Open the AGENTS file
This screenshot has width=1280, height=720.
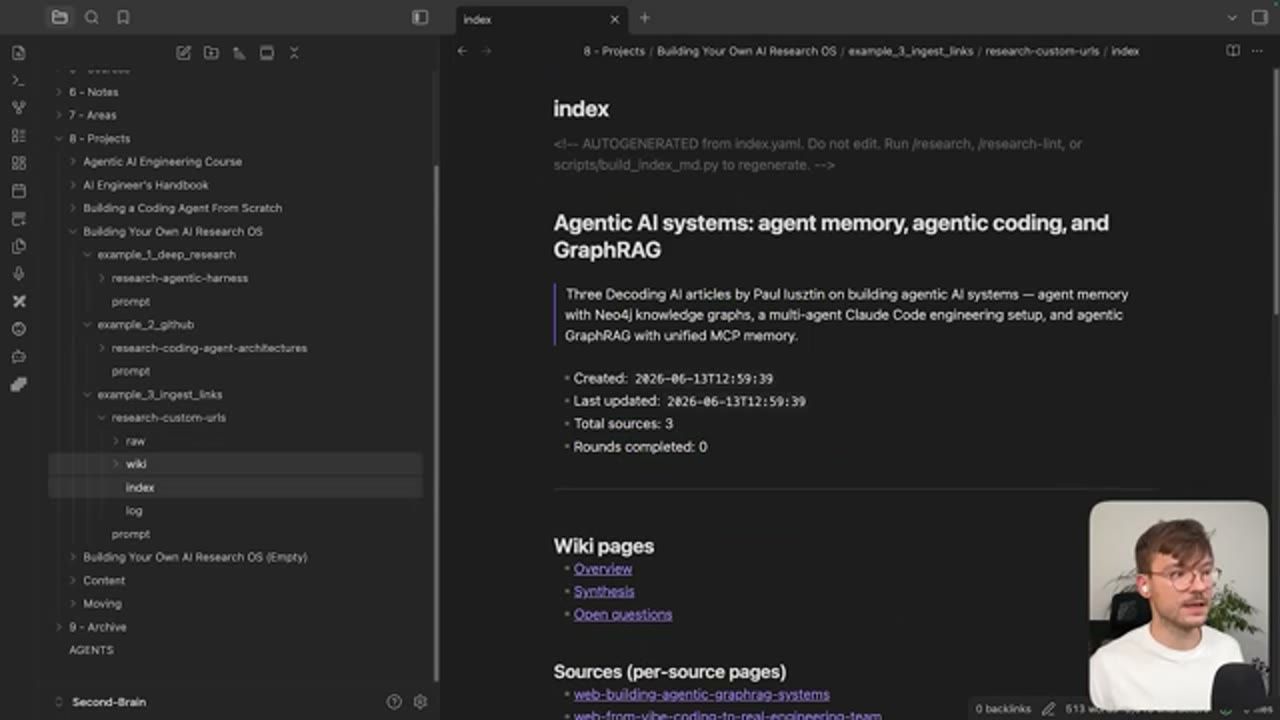91,650
